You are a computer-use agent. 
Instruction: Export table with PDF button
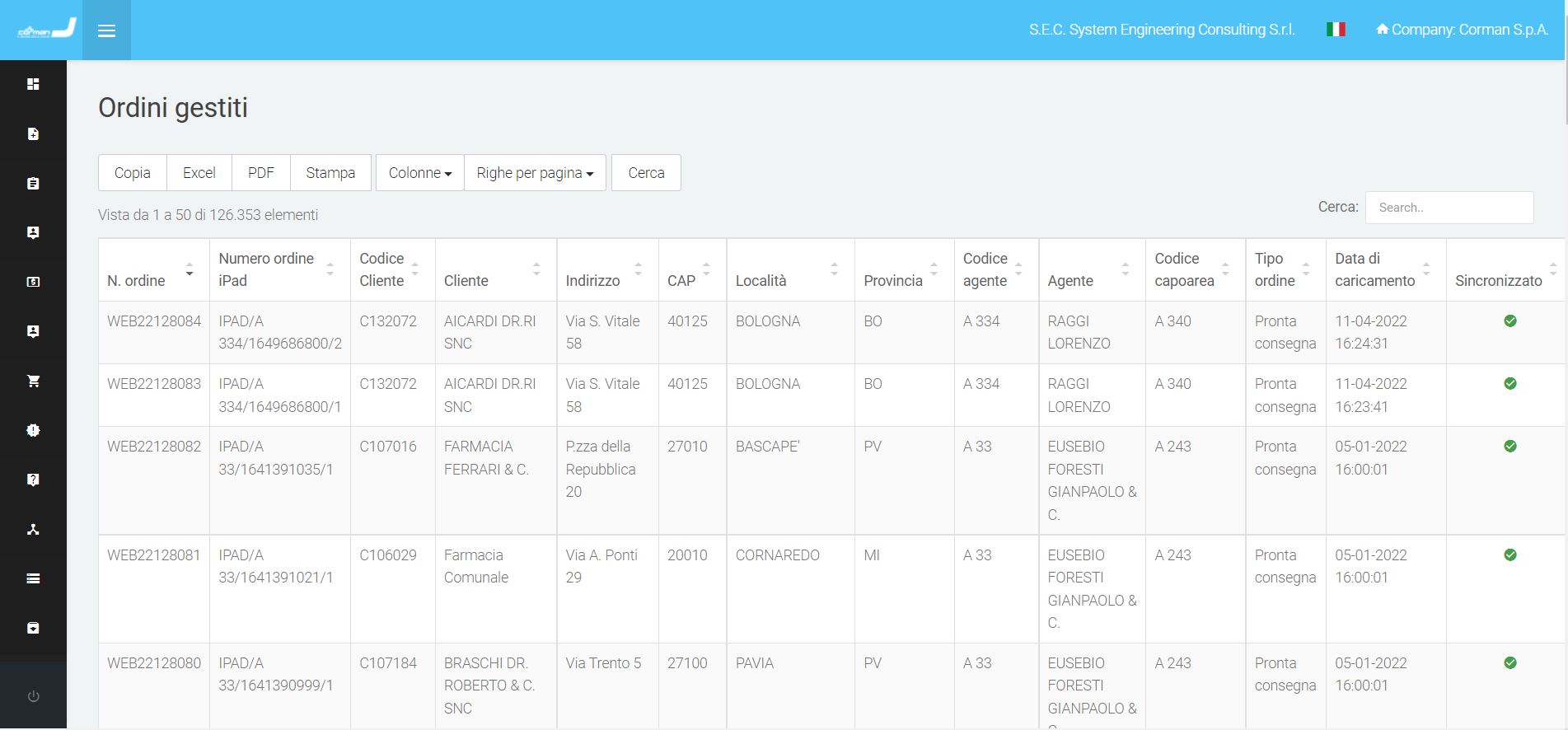point(261,173)
